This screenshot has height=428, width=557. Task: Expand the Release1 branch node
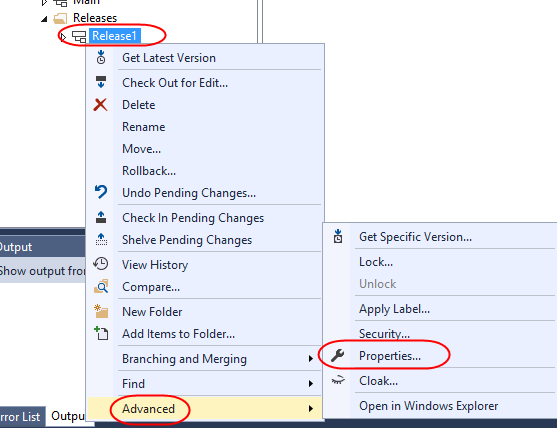click(63, 37)
